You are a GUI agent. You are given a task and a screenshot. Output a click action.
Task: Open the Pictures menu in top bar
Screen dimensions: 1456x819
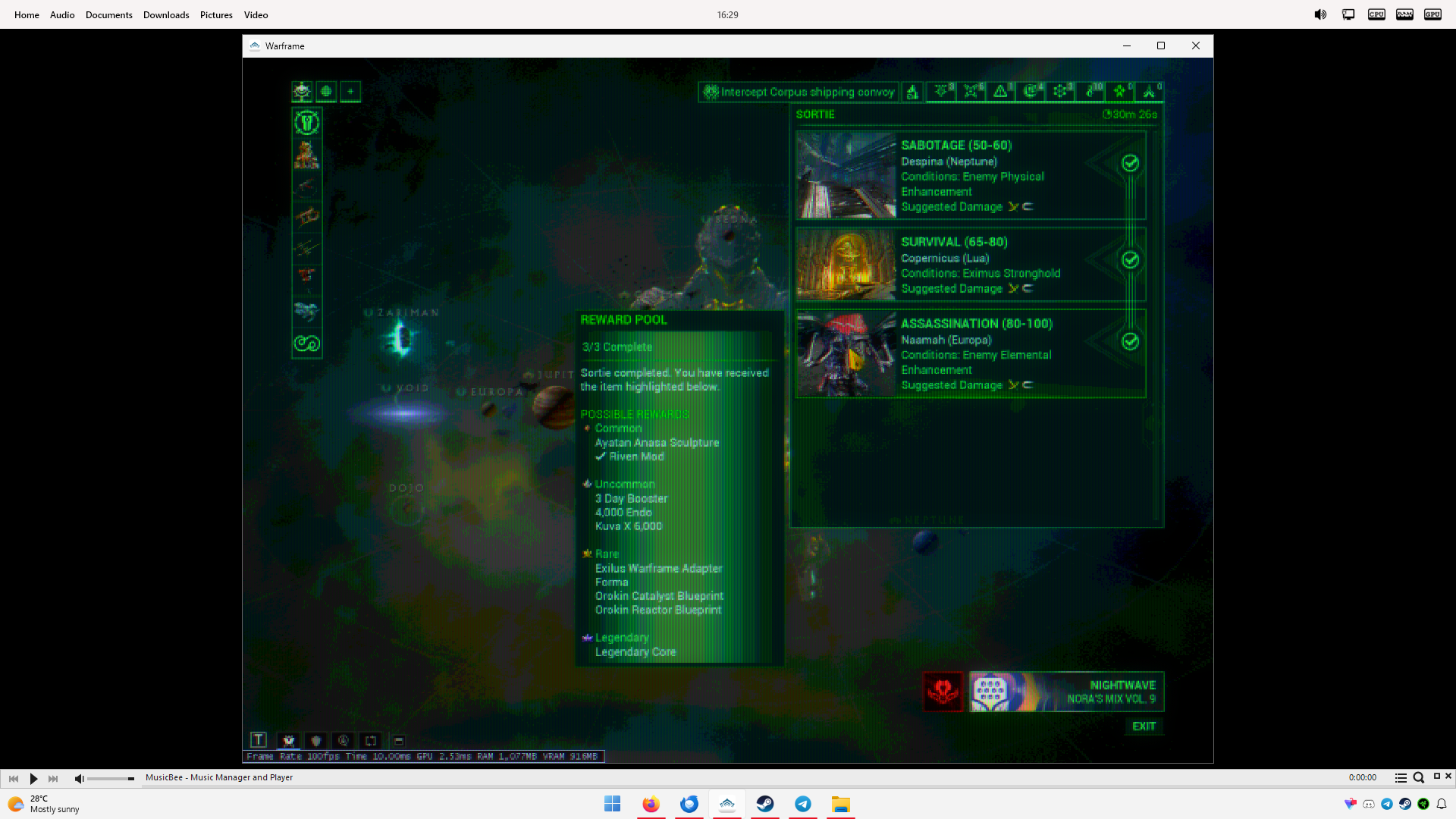[x=216, y=14]
